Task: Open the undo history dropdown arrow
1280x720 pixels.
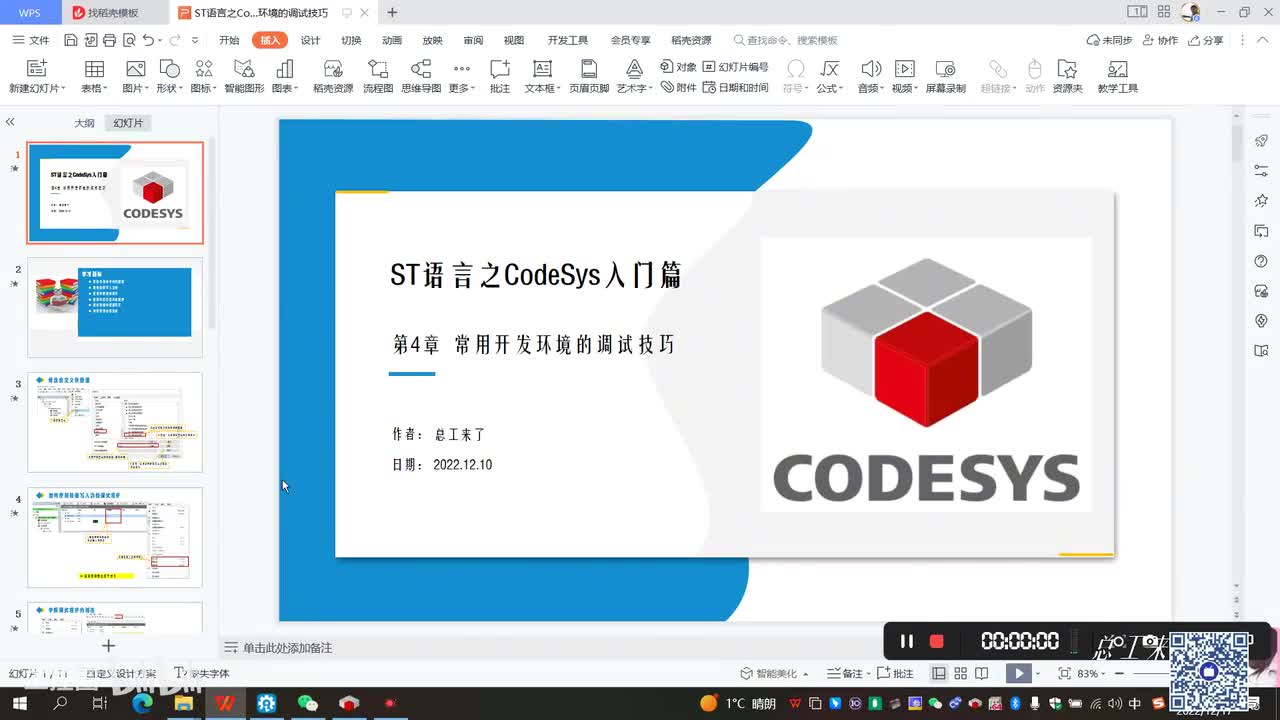Action: pyautogui.click(x=161, y=40)
